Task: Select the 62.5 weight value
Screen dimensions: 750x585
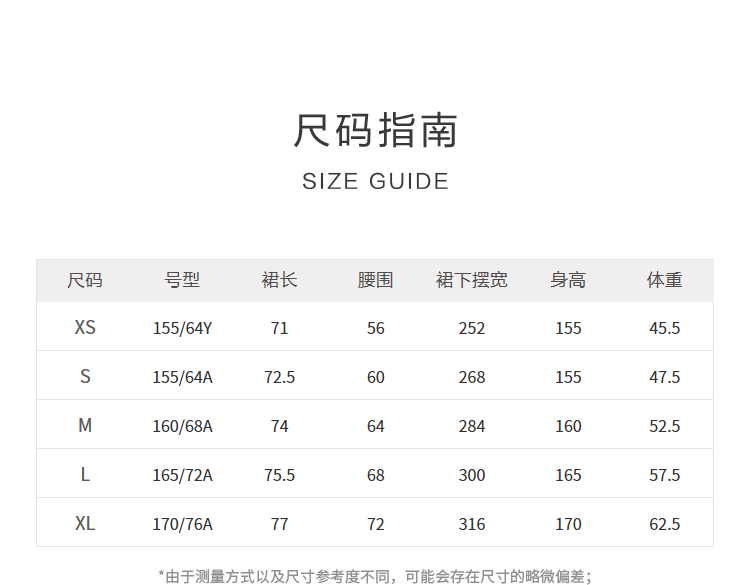Action: point(664,524)
